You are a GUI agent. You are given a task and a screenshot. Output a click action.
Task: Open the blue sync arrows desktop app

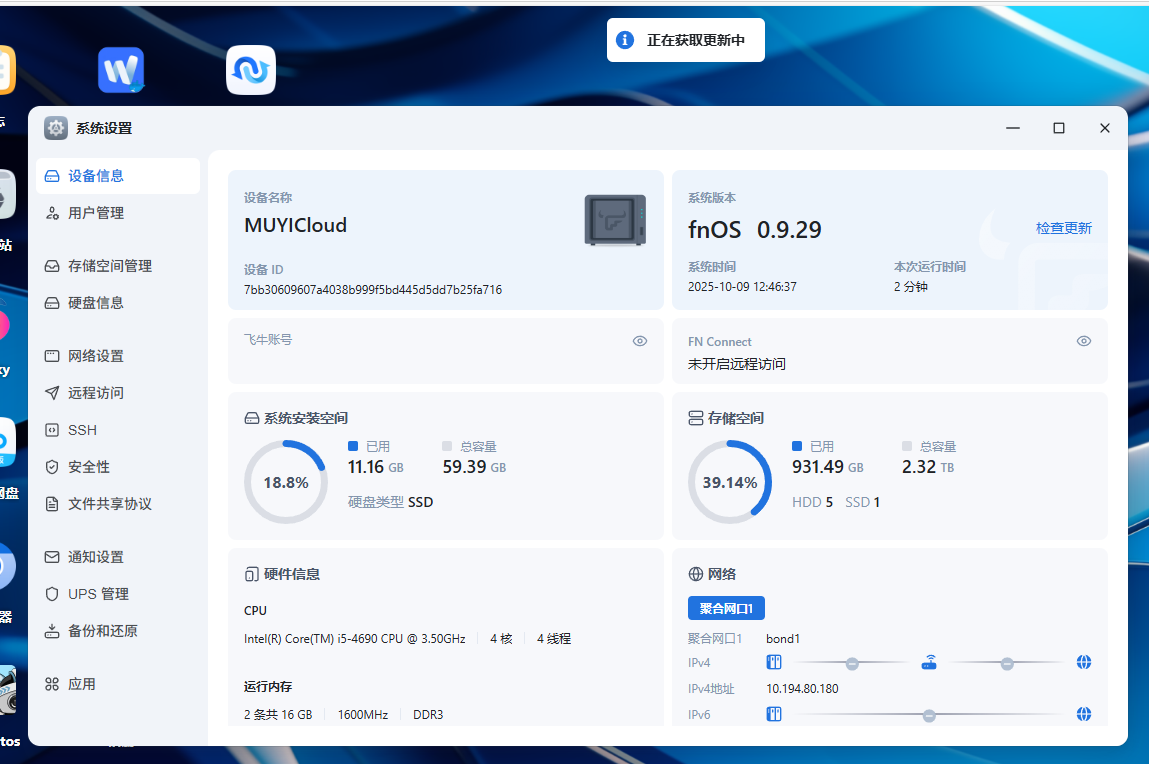pos(251,70)
